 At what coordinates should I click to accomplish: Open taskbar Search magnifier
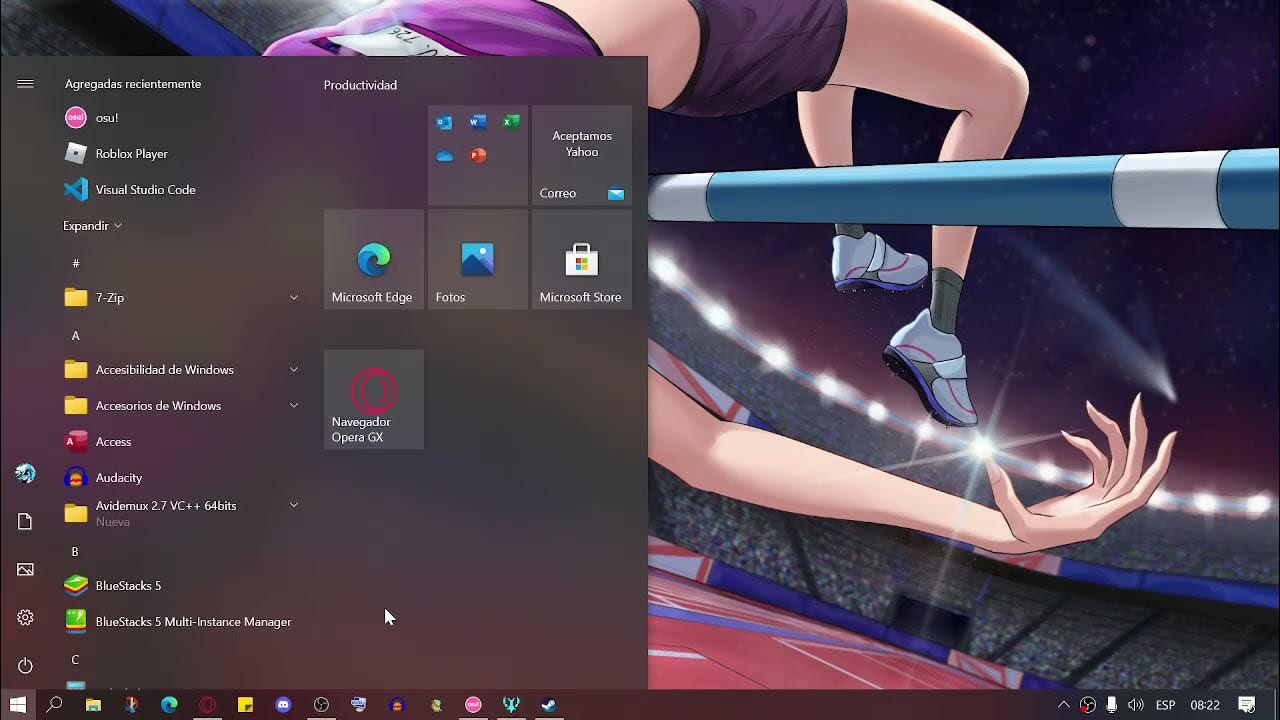point(55,705)
